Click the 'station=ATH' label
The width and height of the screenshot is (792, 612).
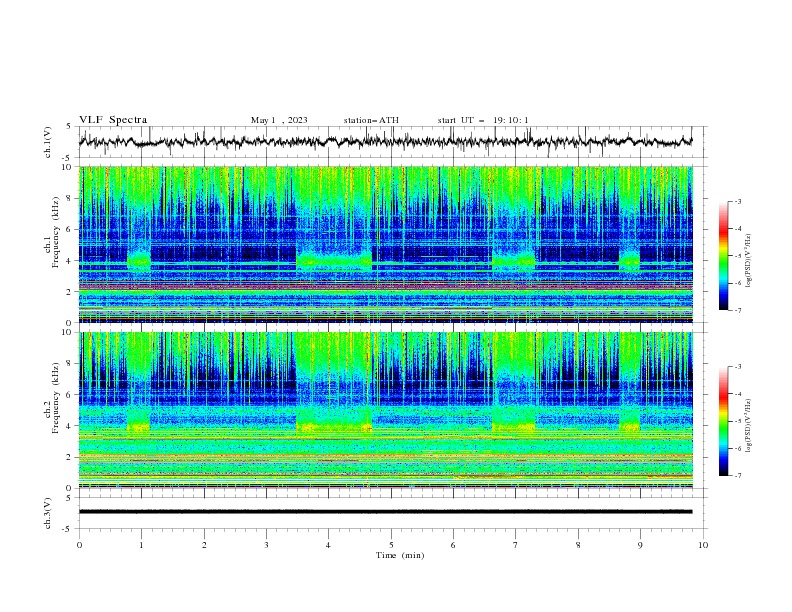(371, 120)
